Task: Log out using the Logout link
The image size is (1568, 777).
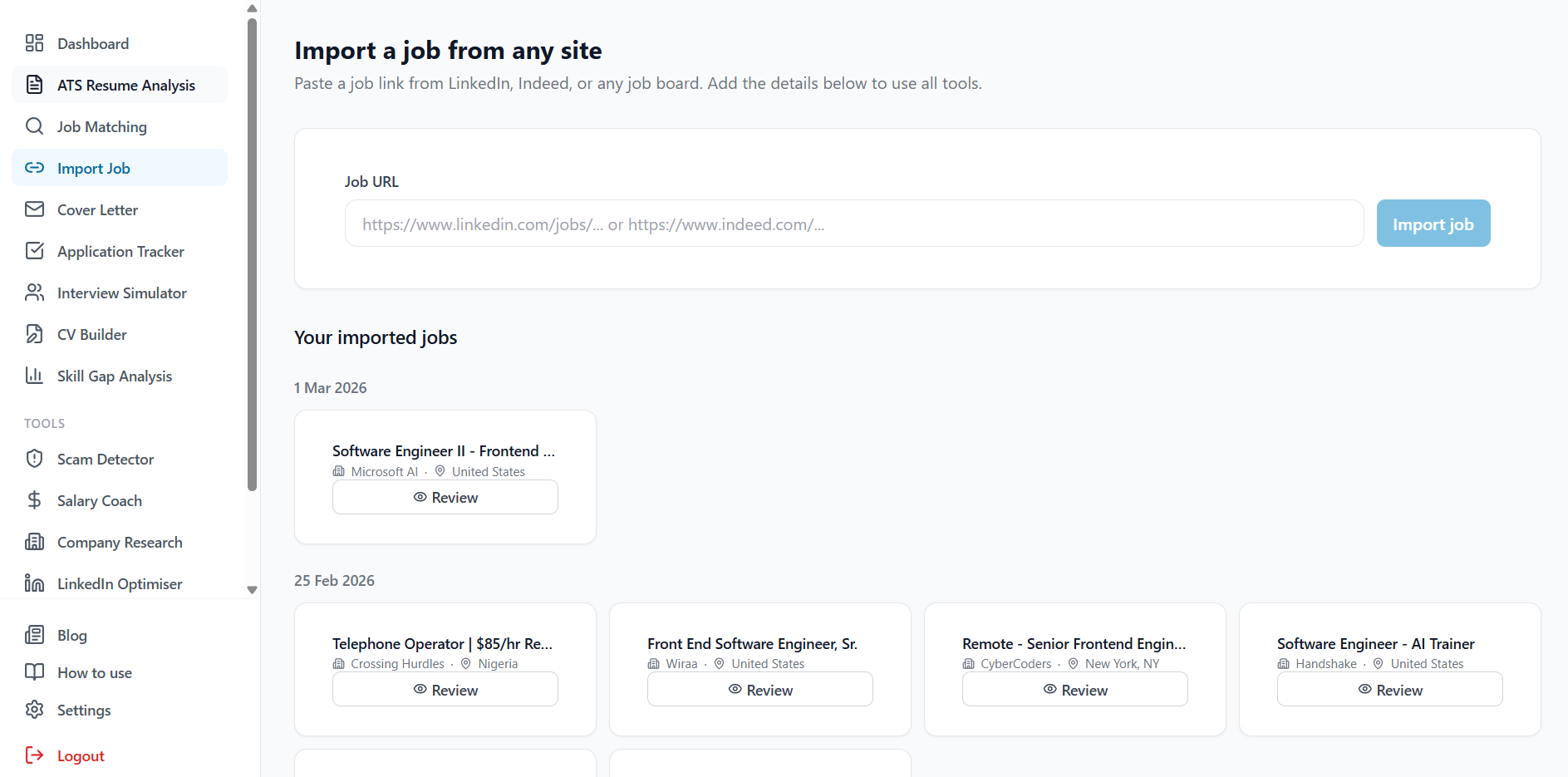Action: tap(81, 755)
